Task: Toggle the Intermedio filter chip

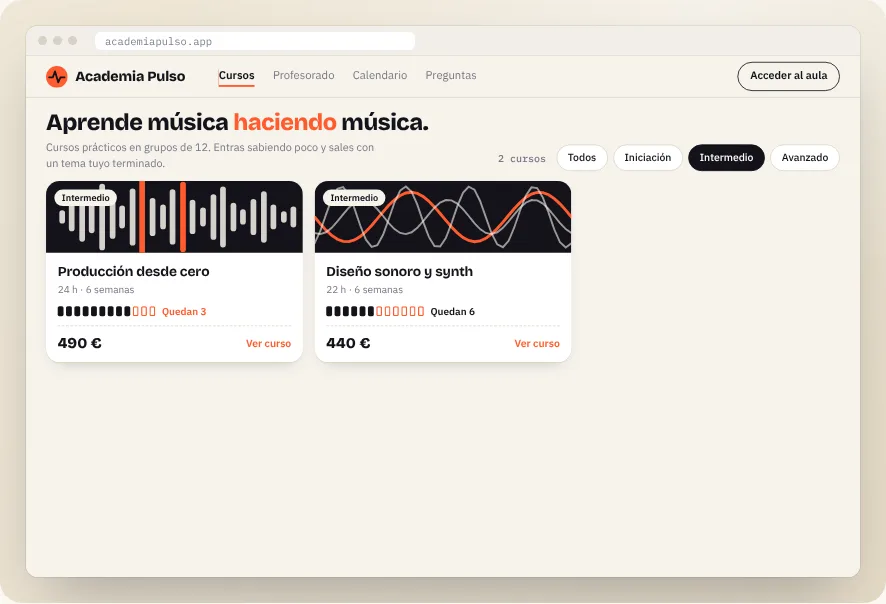Action: click(726, 158)
